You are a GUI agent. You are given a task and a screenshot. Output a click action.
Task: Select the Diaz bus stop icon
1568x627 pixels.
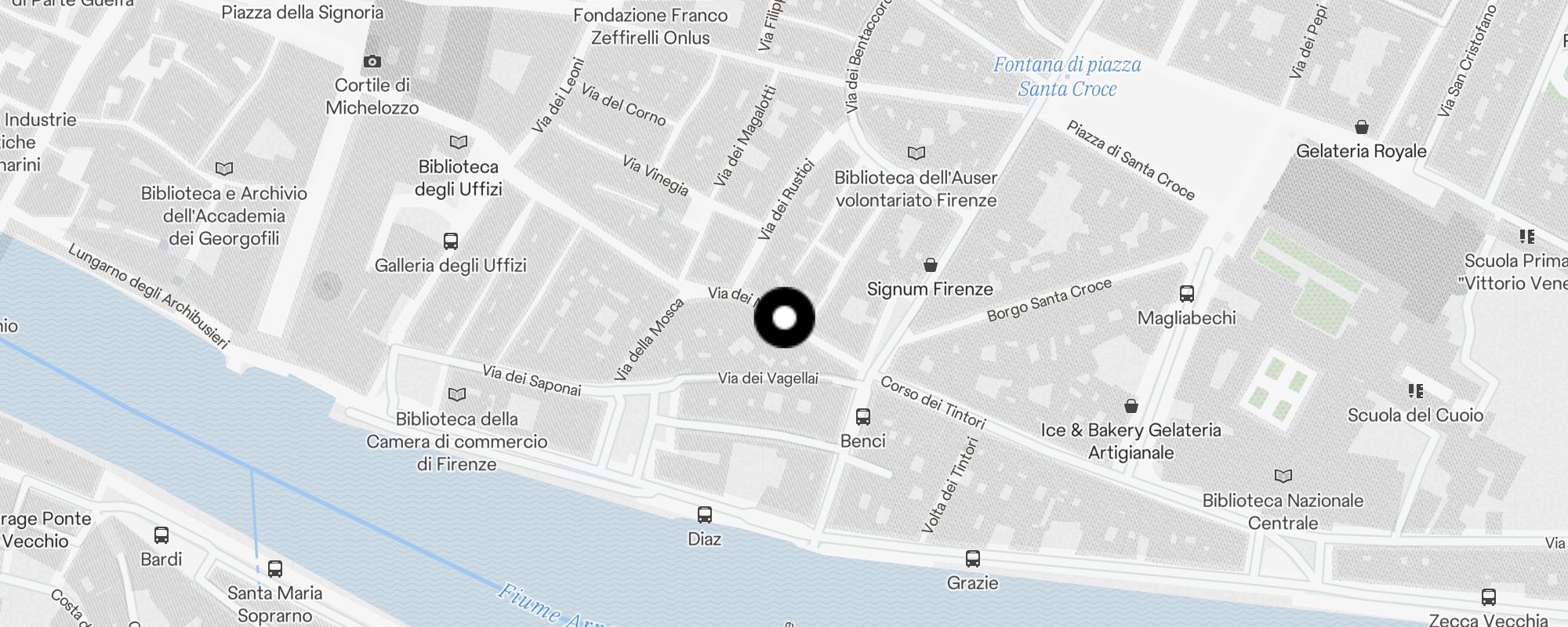(705, 515)
